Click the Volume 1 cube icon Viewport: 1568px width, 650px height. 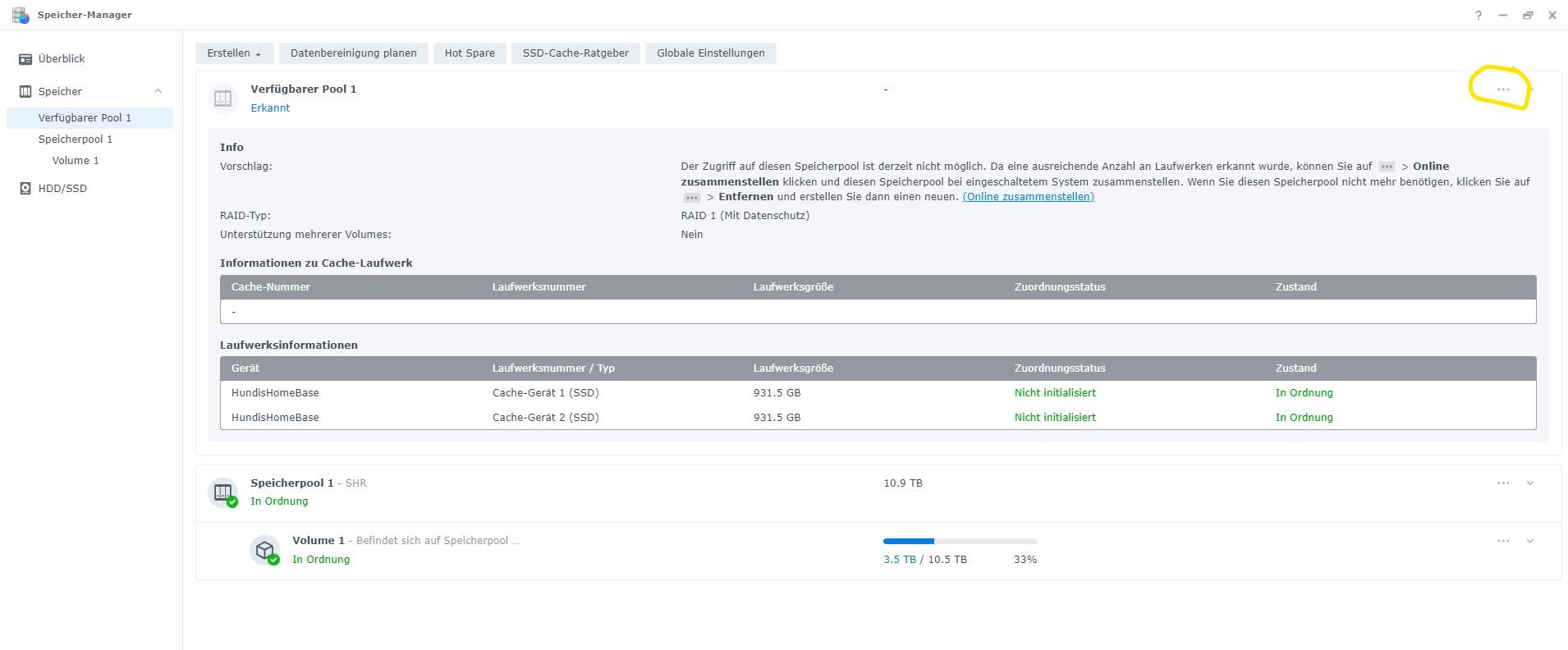click(x=264, y=550)
